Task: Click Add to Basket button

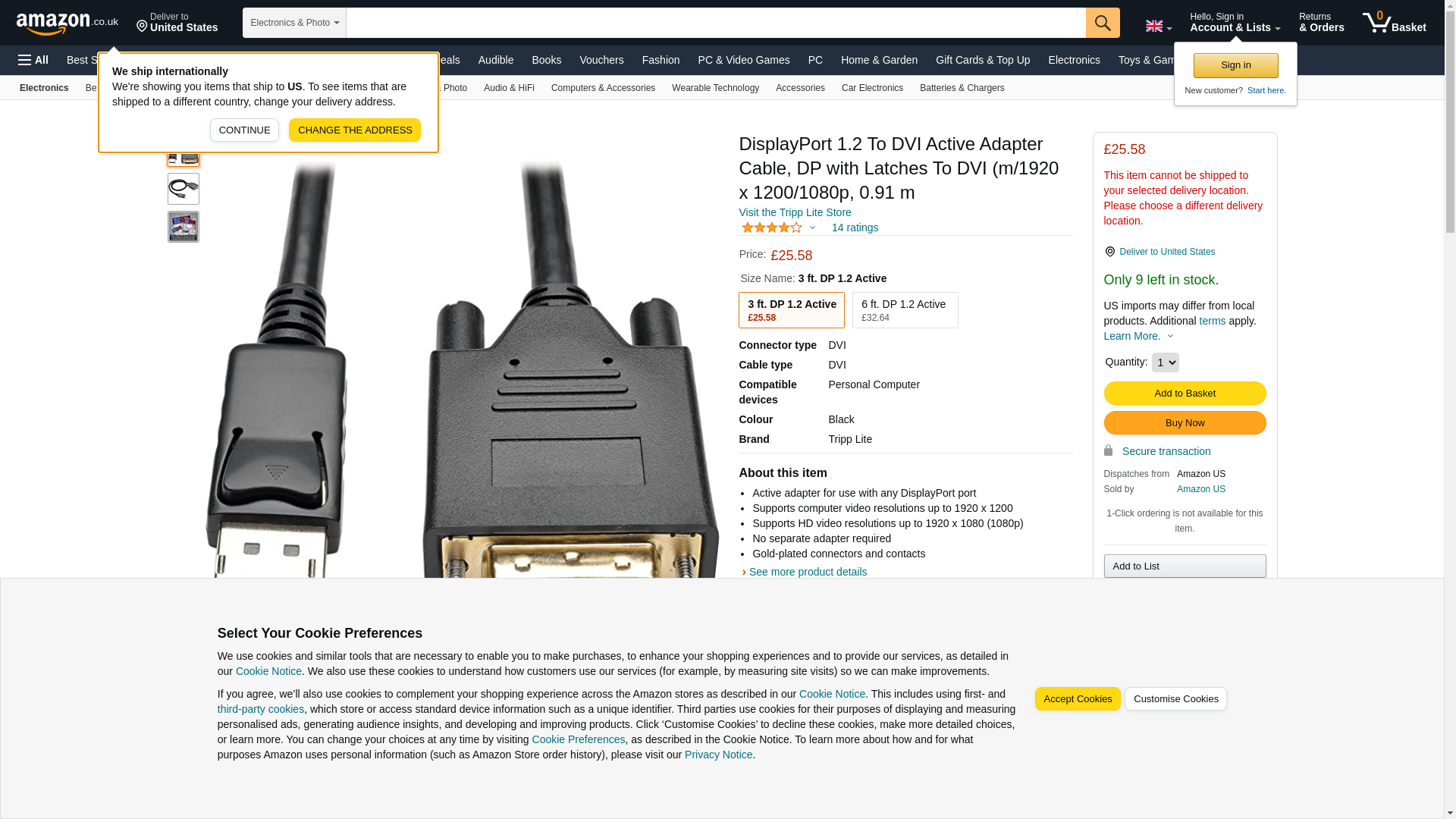Action: point(1185,393)
